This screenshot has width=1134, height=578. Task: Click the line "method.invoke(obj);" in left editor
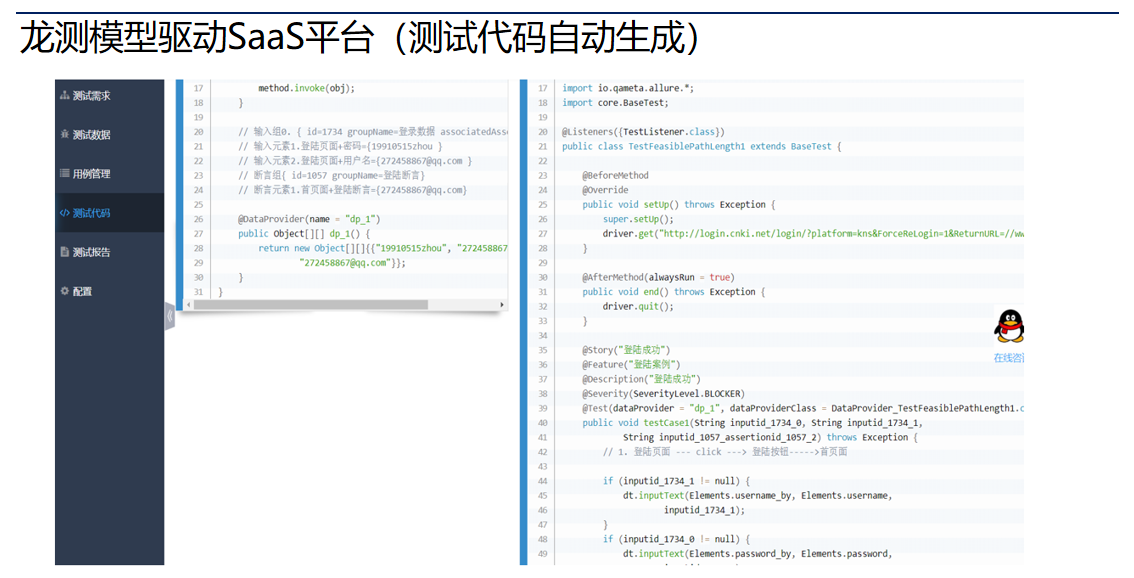[x=307, y=88]
